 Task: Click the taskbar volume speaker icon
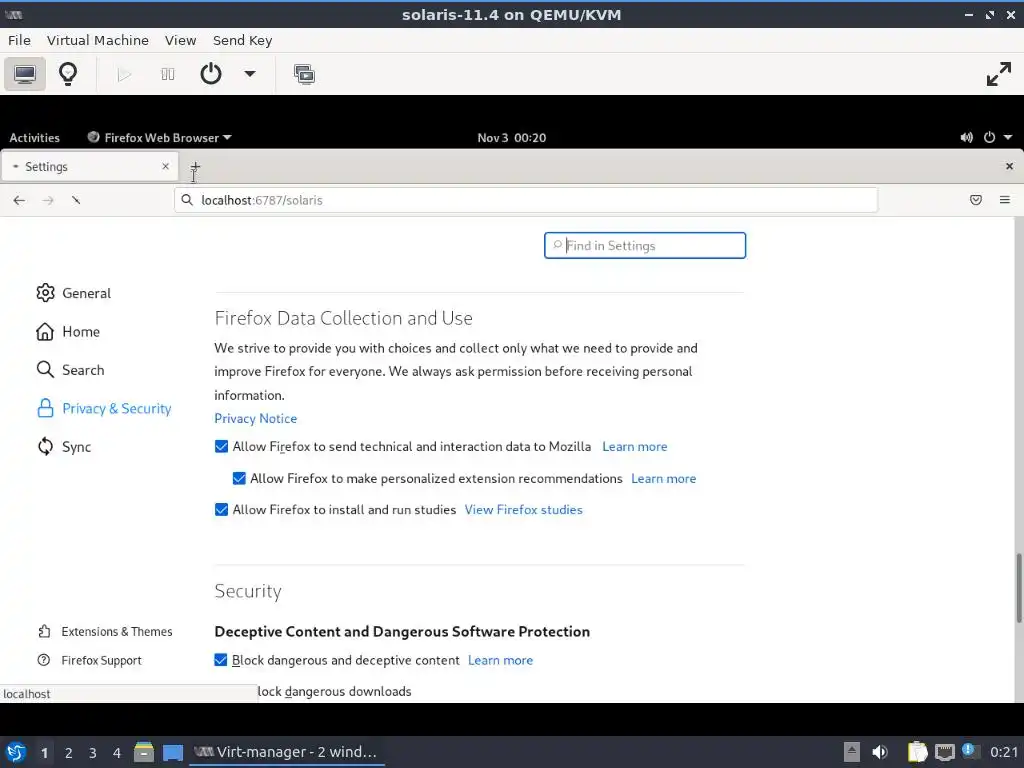click(x=880, y=752)
